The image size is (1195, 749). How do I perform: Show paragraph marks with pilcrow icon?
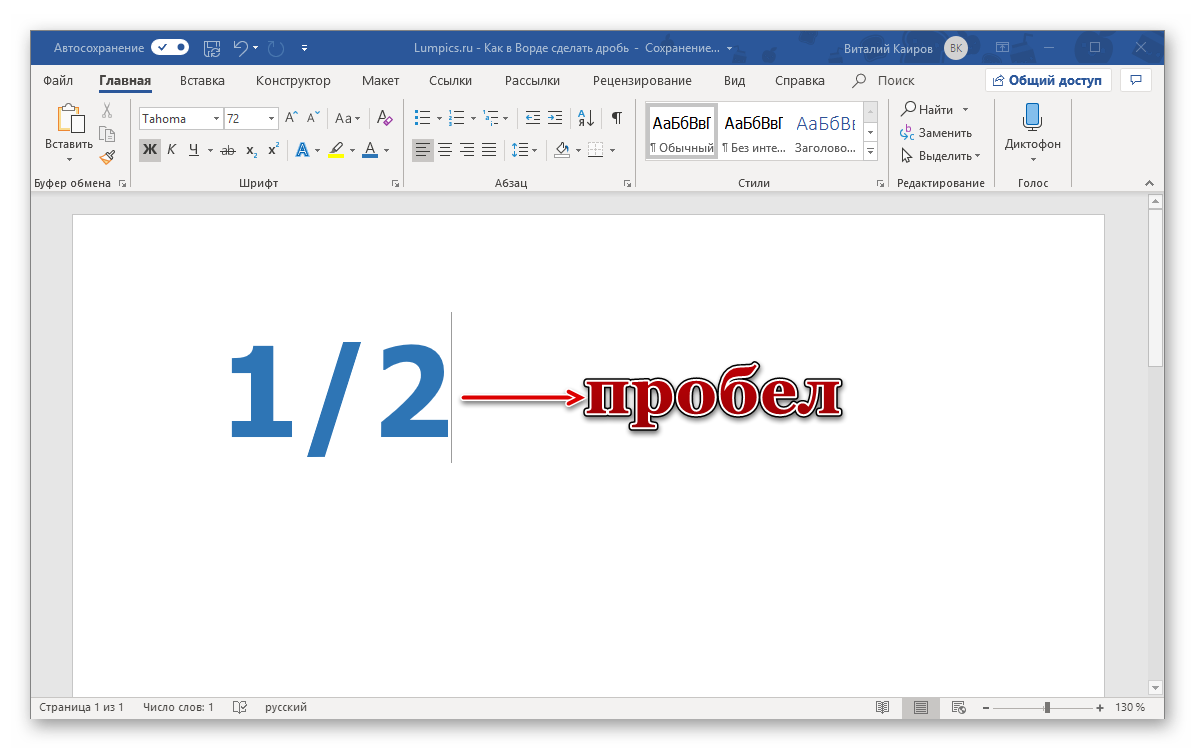617,118
